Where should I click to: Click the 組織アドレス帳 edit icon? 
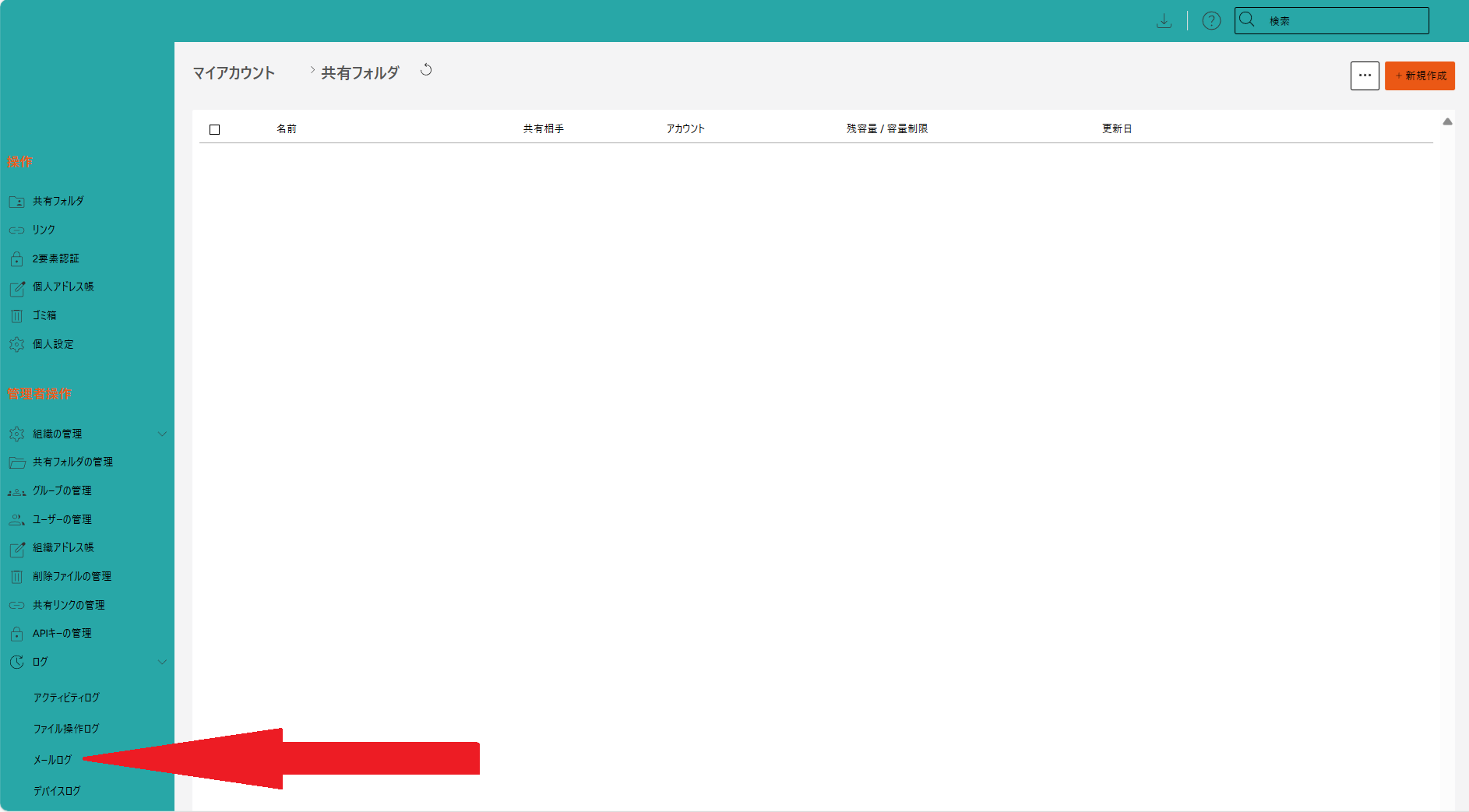(16, 549)
